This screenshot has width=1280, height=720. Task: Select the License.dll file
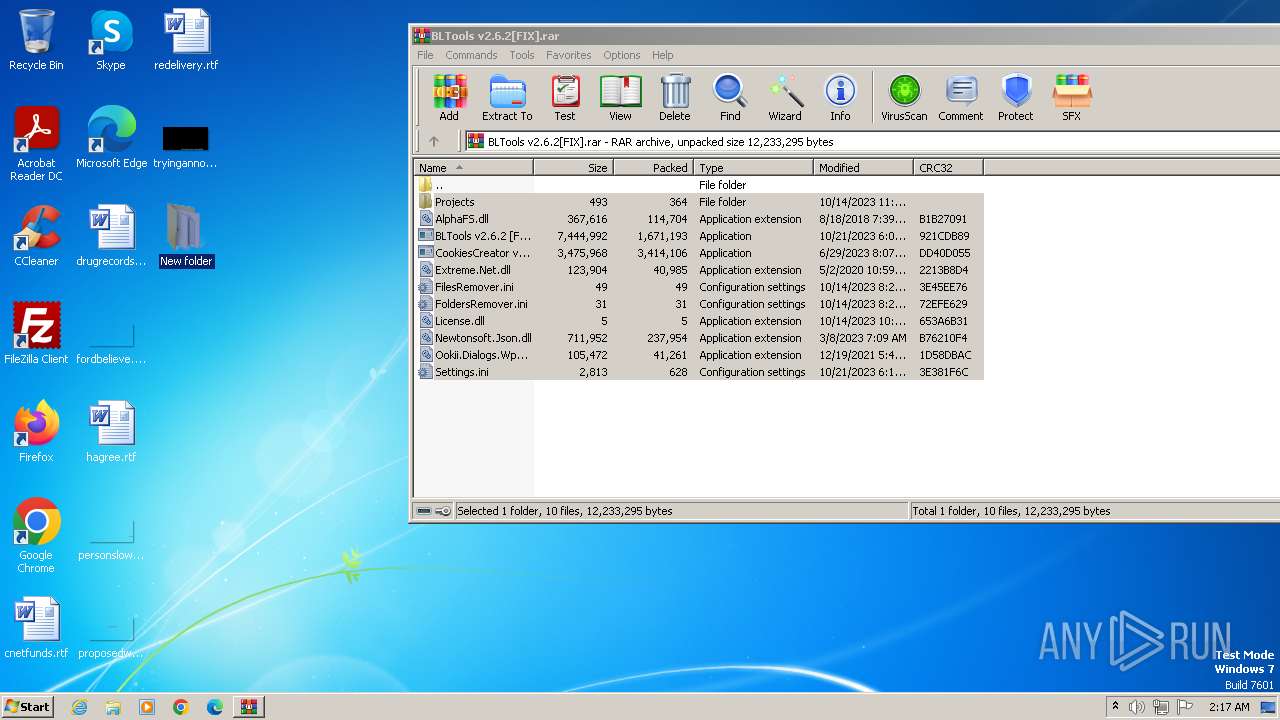click(698, 321)
